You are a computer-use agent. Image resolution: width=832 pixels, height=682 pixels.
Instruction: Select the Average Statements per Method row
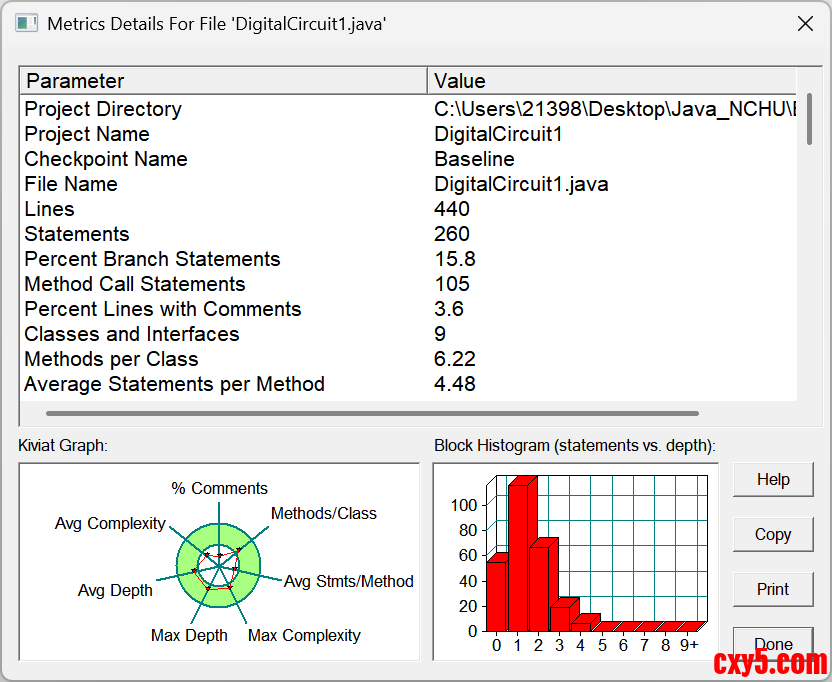pos(174,384)
